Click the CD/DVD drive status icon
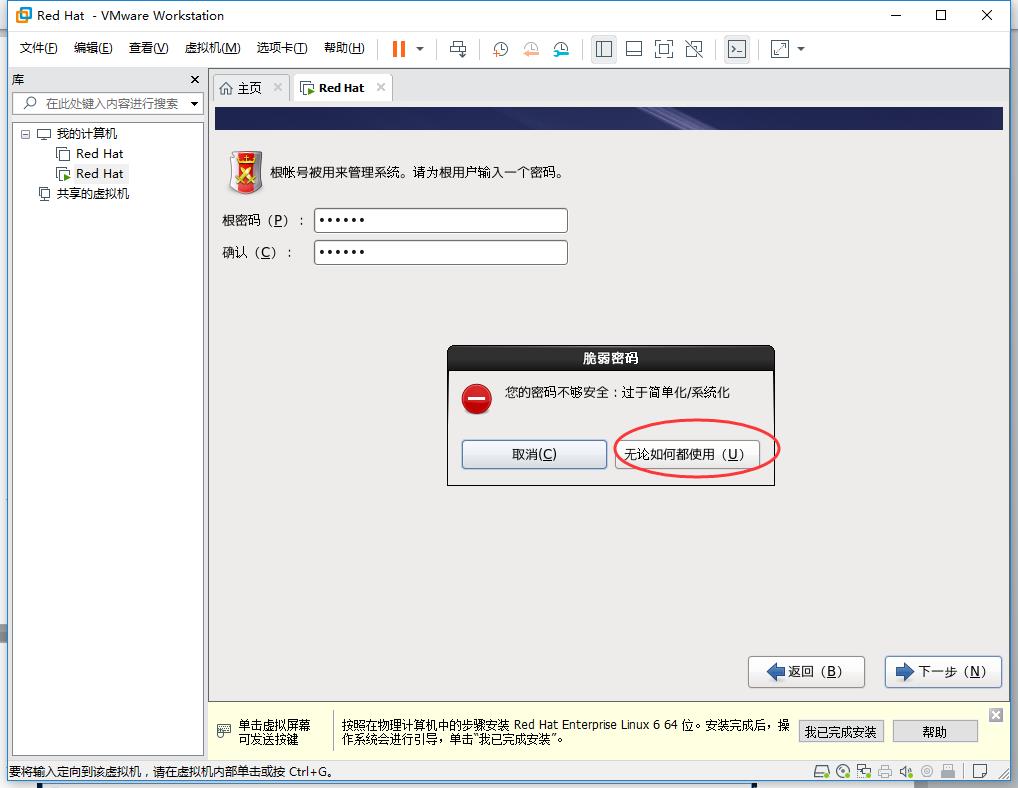 843,771
